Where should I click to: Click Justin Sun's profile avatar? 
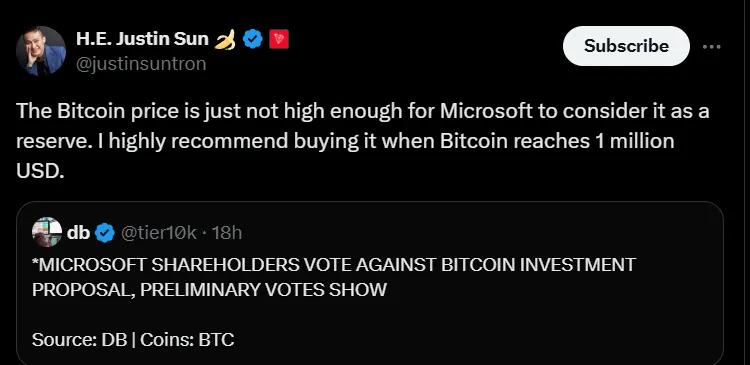click(x=41, y=51)
